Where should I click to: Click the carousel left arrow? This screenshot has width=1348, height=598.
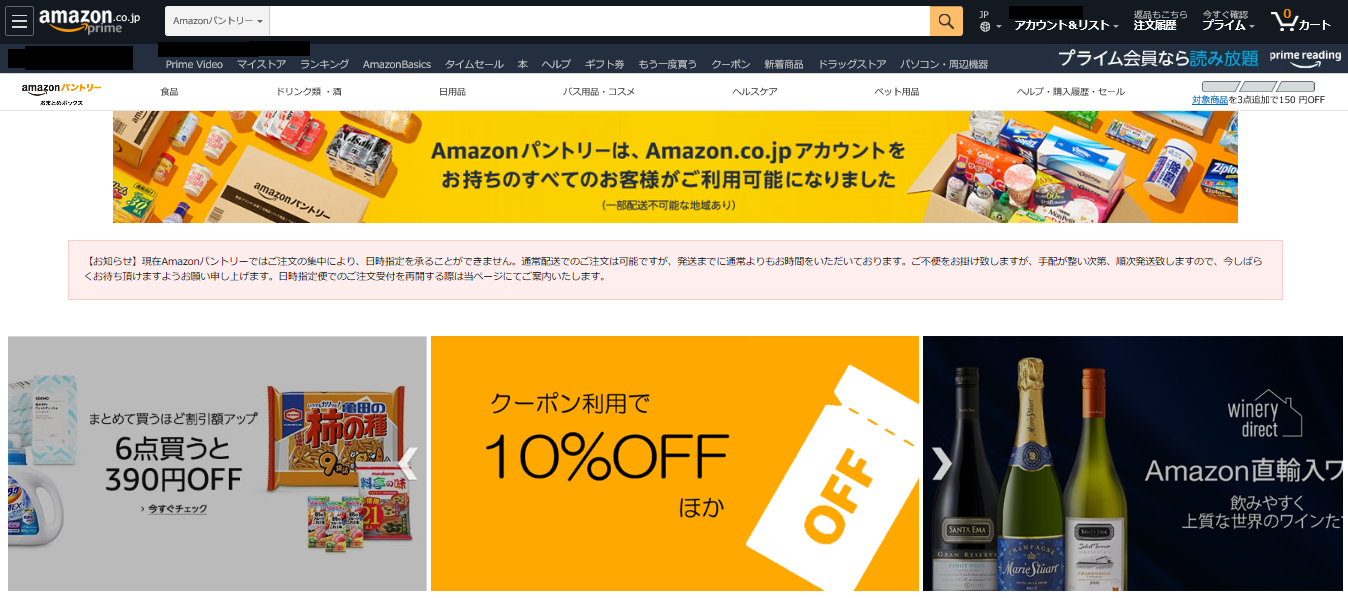click(407, 463)
